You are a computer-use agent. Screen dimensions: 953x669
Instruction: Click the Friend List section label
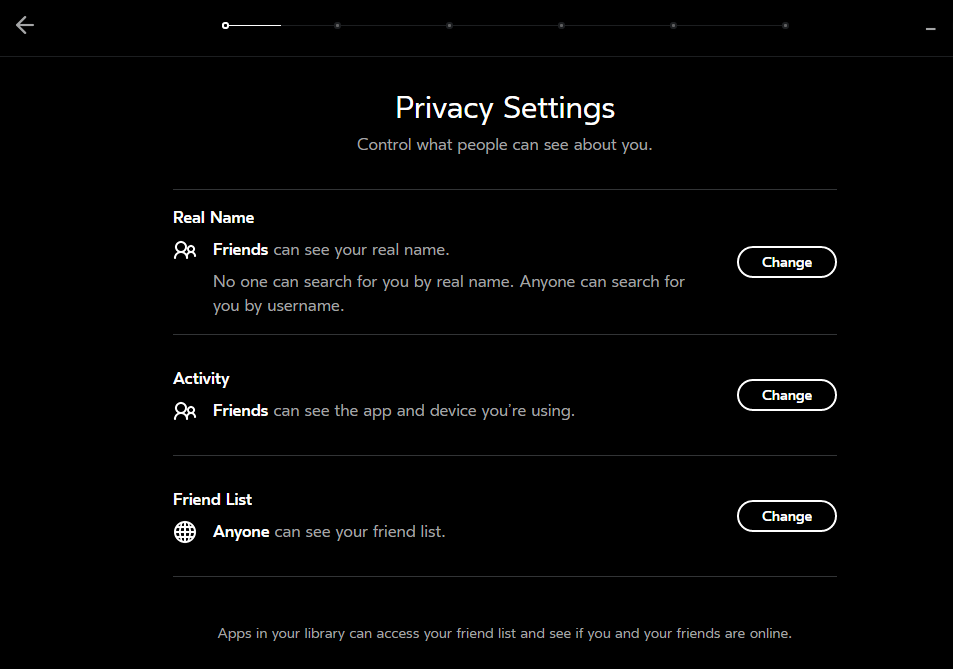(212, 499)
